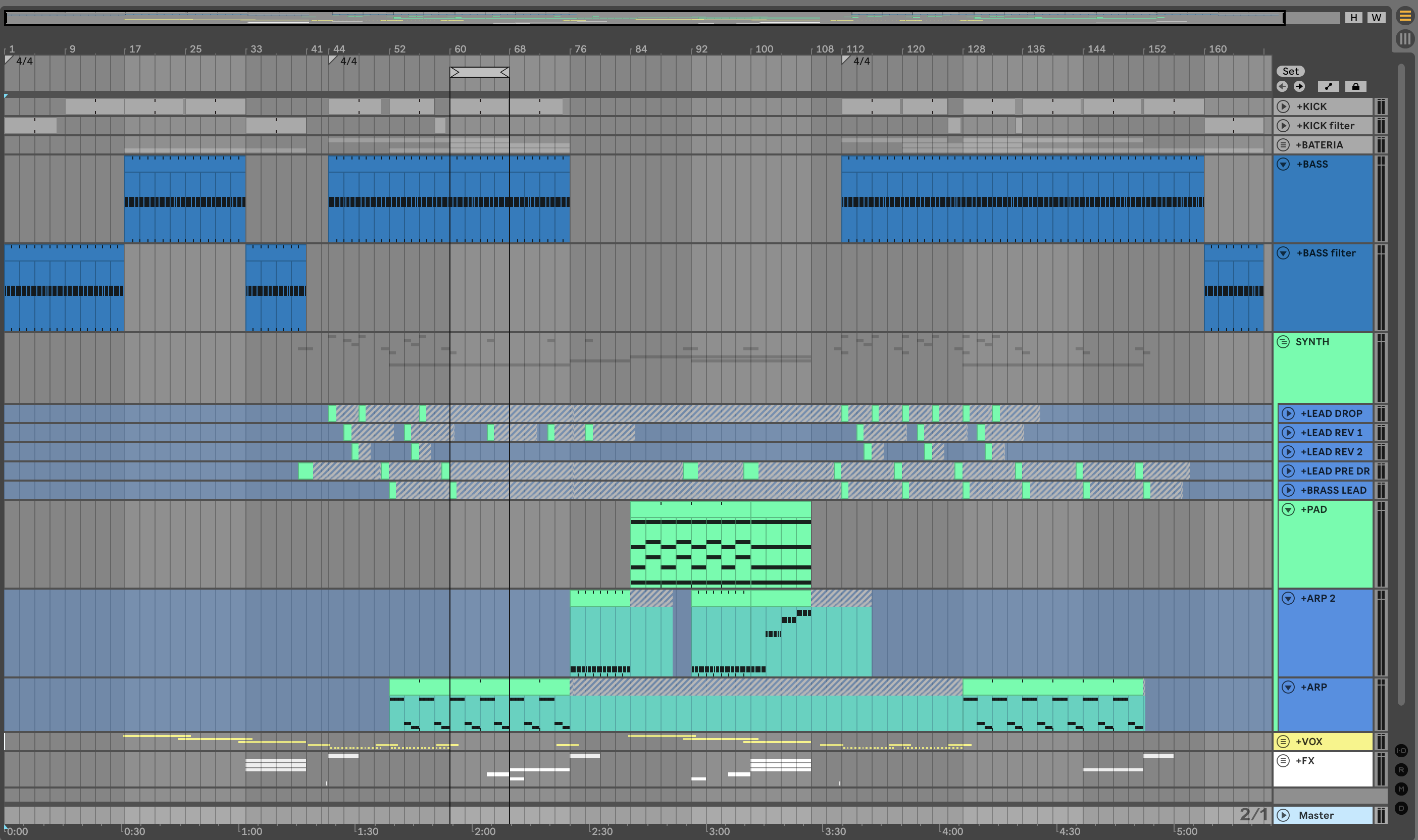Toggle the lock envelopes icon
This screenshot has height=840, width=1418.
(x=1355, y=86)
